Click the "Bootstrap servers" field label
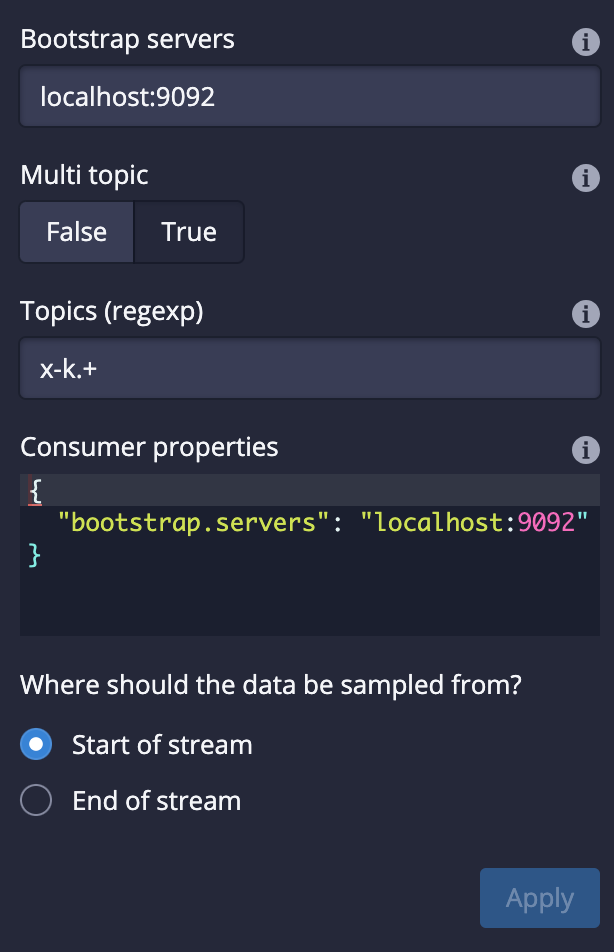 [x=128, y=40]
